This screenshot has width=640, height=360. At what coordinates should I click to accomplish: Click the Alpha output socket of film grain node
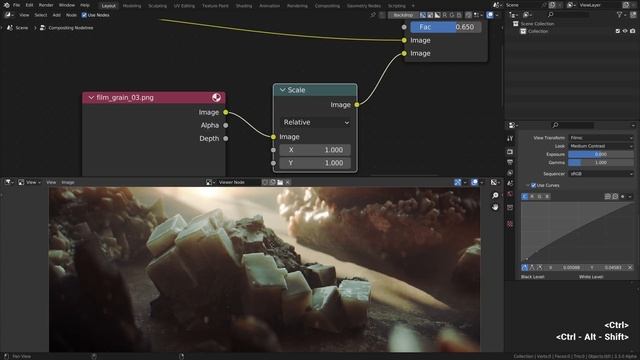point(226,125)
